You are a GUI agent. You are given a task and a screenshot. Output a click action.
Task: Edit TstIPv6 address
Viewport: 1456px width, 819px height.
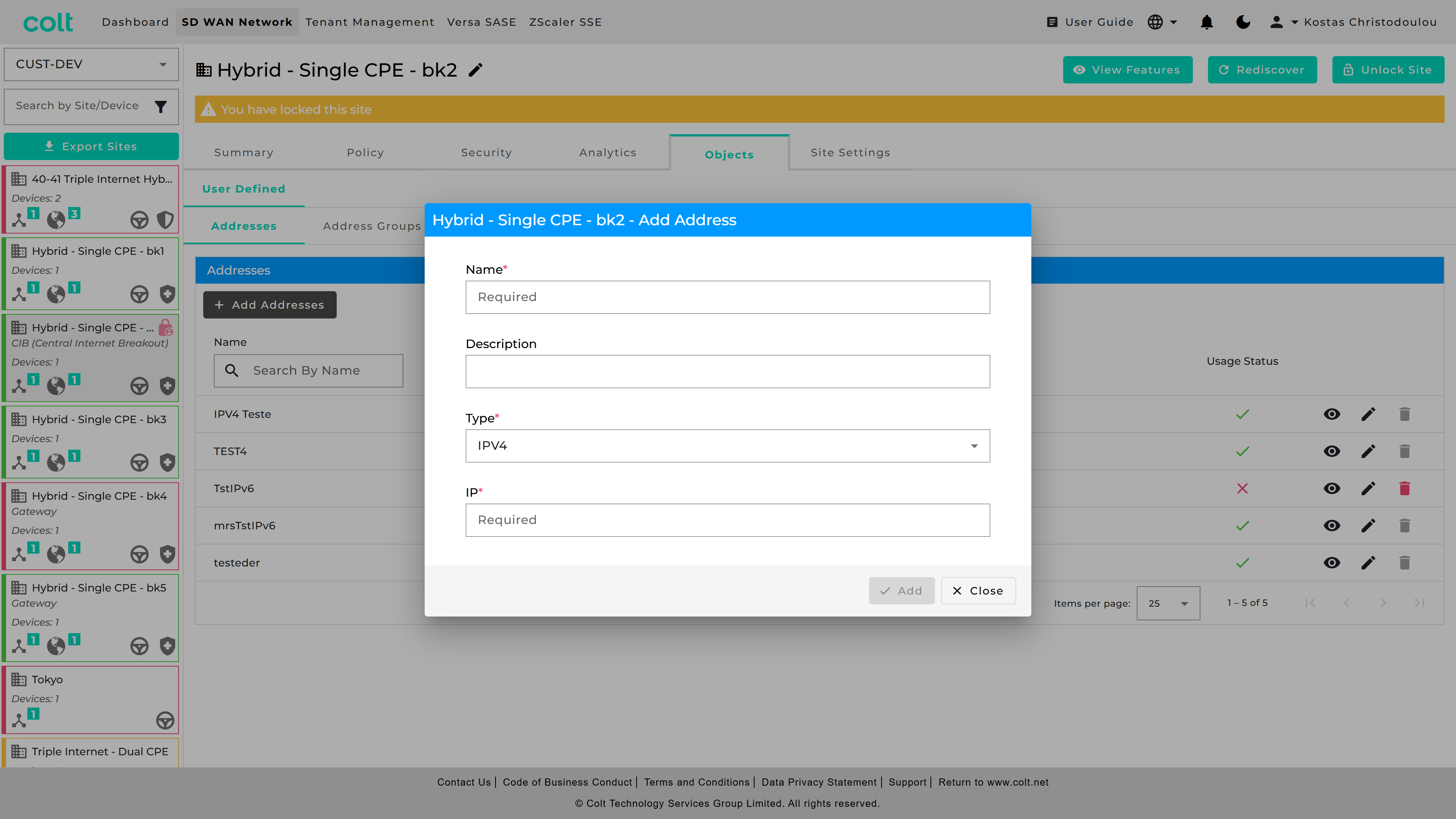click(x=1368, y=488)
